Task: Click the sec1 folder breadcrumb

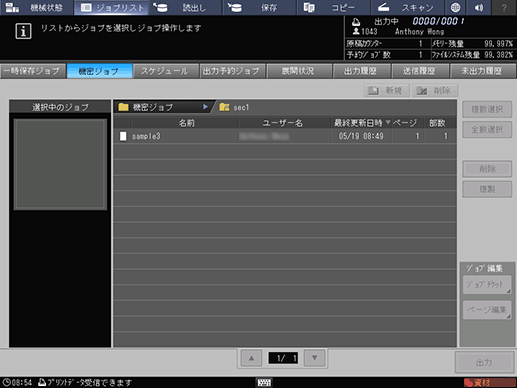Action: pyautogui.click(x=234, y=107)
